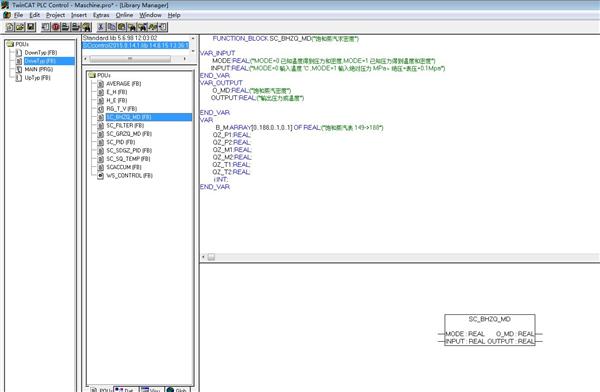The width and height of the screenshot is (600, 392).
Task: Click the icon next to AVERAGE (FB)
Action: tap(100, 83)
